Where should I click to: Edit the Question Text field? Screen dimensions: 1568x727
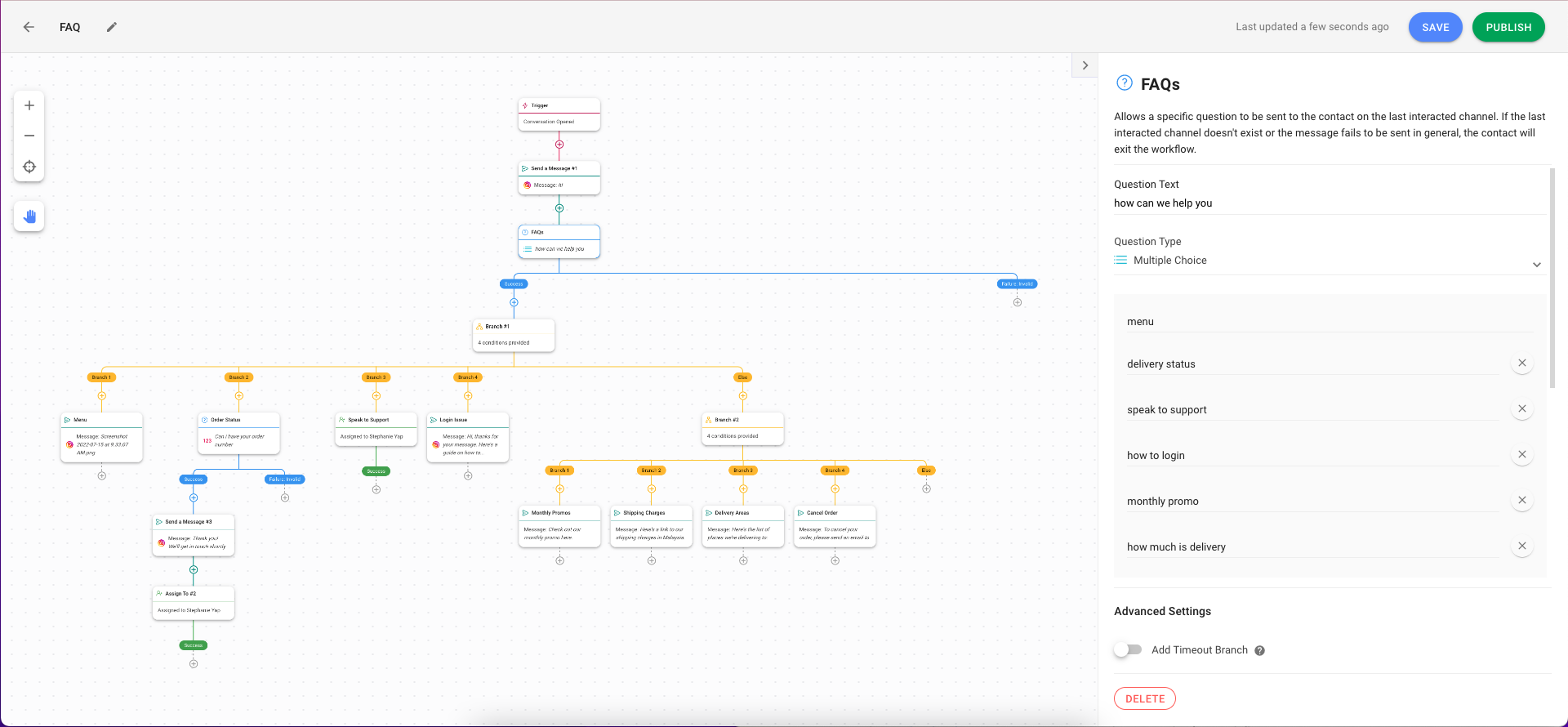click(1329, 203)
